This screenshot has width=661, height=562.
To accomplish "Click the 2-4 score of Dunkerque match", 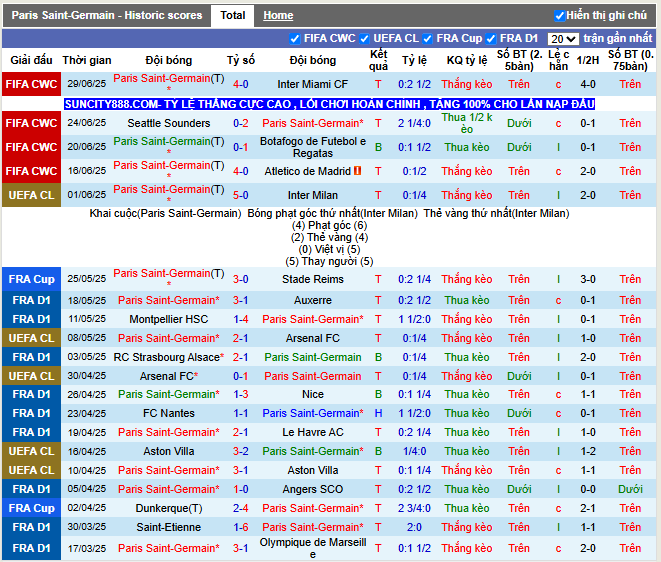I will (240, 508).
